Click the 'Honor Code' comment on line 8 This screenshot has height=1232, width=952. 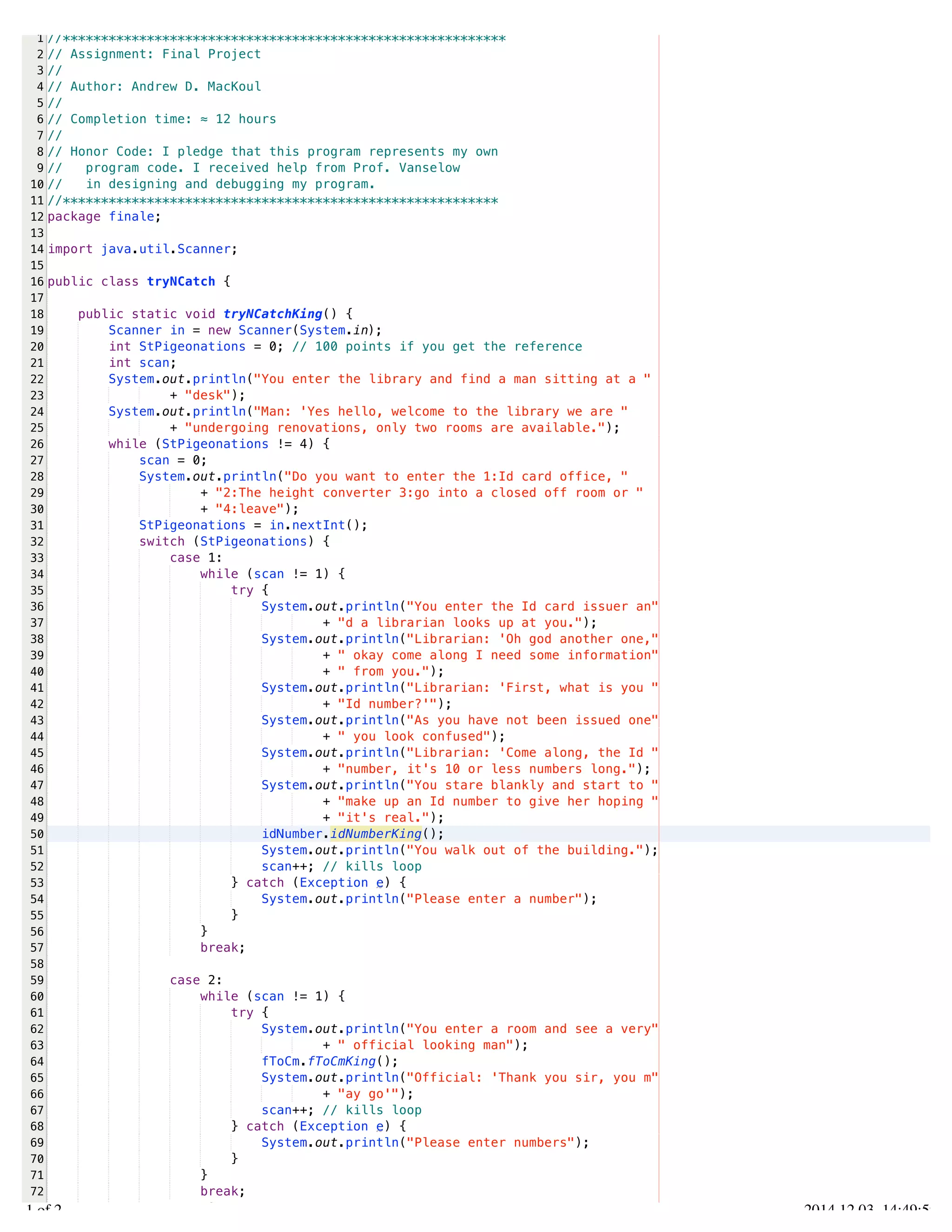click(x=273, y=152)
